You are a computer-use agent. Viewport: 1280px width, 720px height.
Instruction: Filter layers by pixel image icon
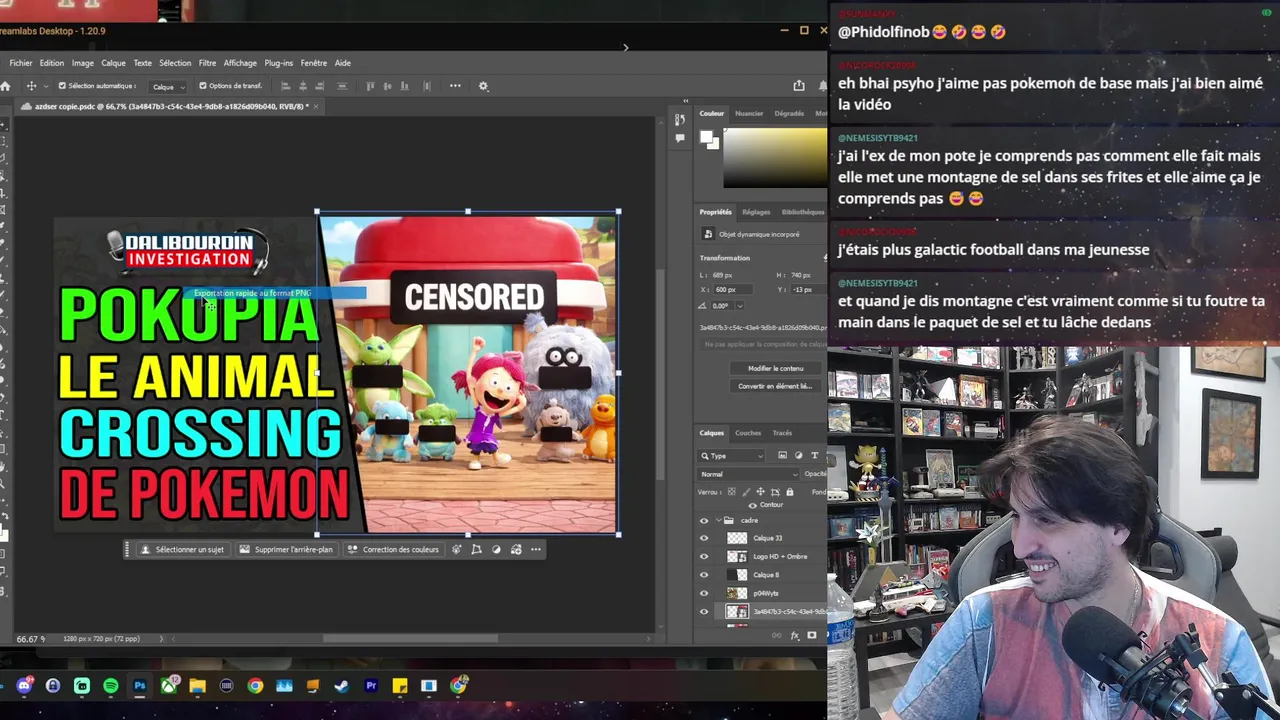[782, 455]
